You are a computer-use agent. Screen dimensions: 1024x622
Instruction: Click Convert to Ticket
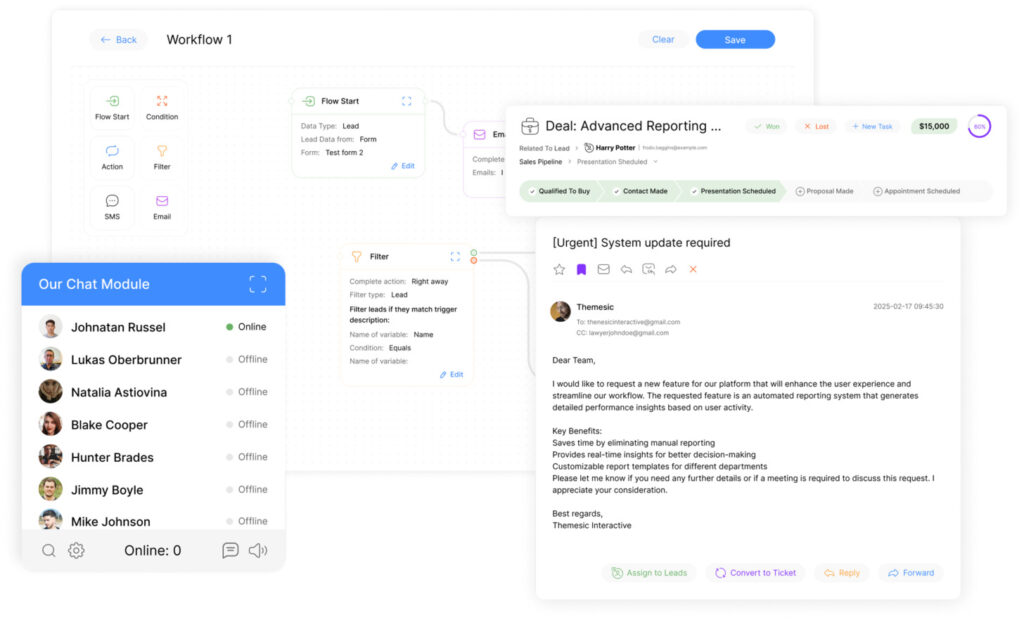(756, 573)
